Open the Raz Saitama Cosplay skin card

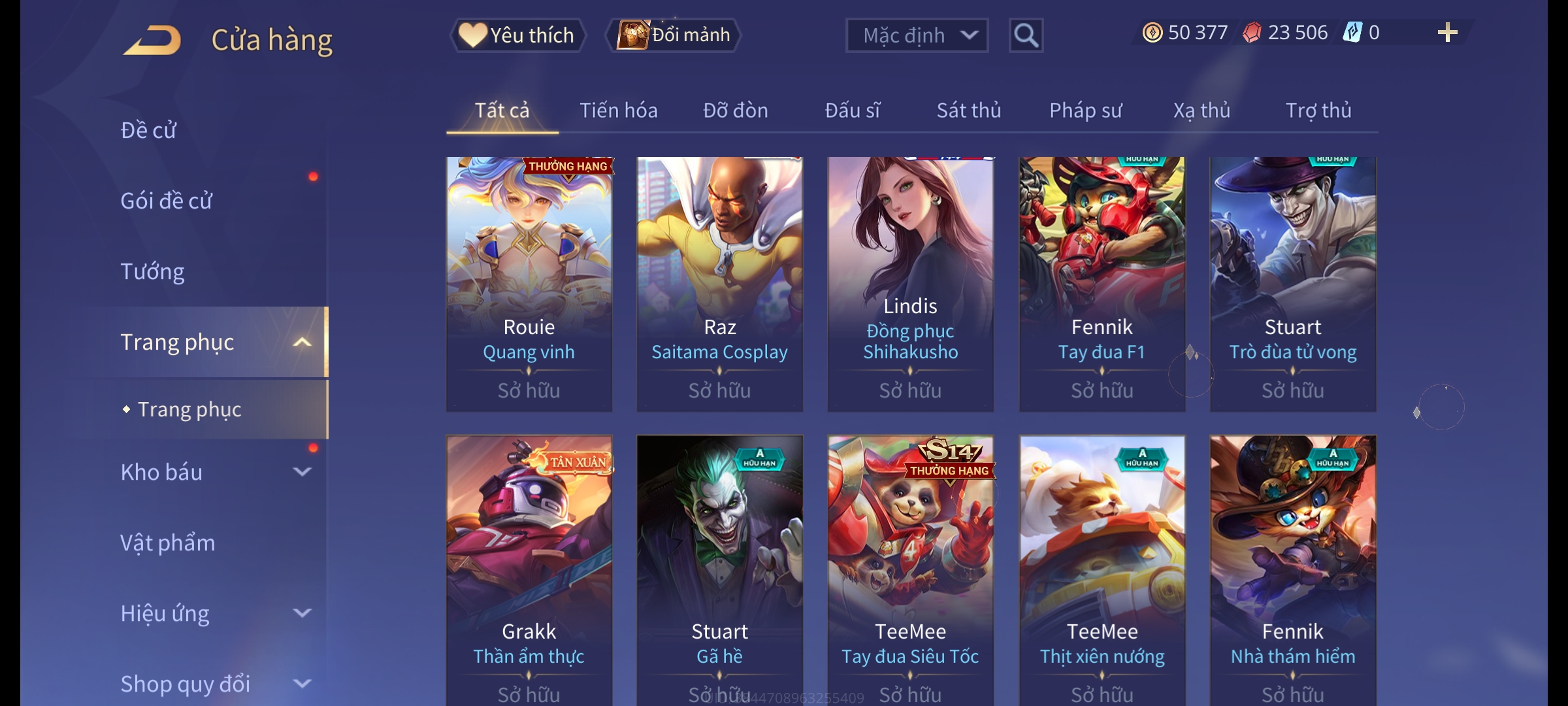(720, 284)
